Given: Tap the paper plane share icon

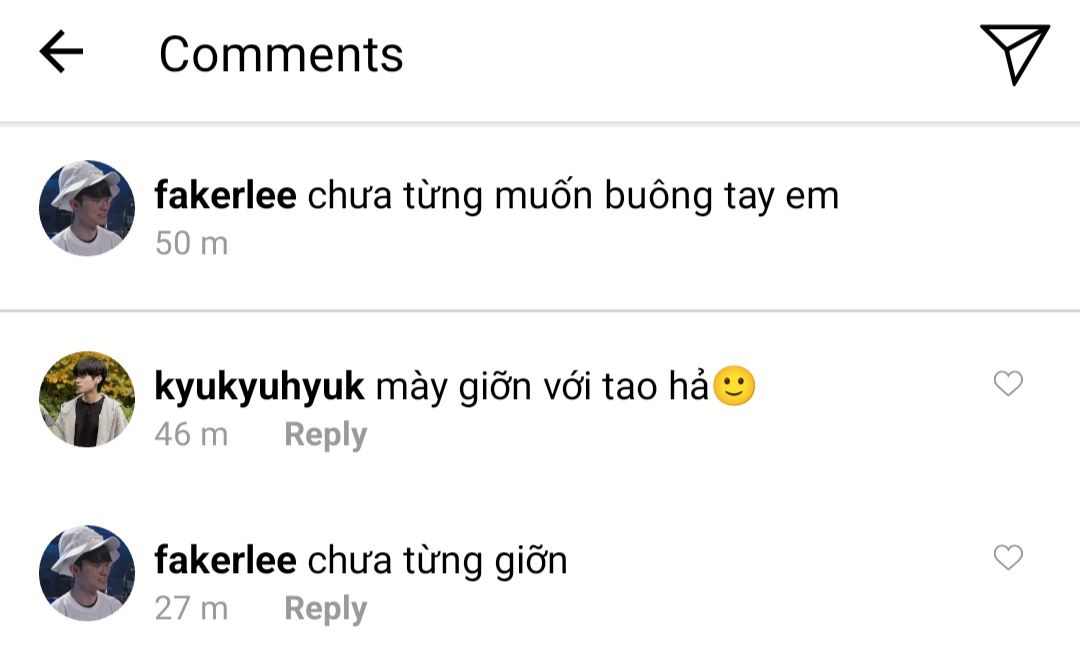Looking at the screenshot, I should coord(1014,53).
